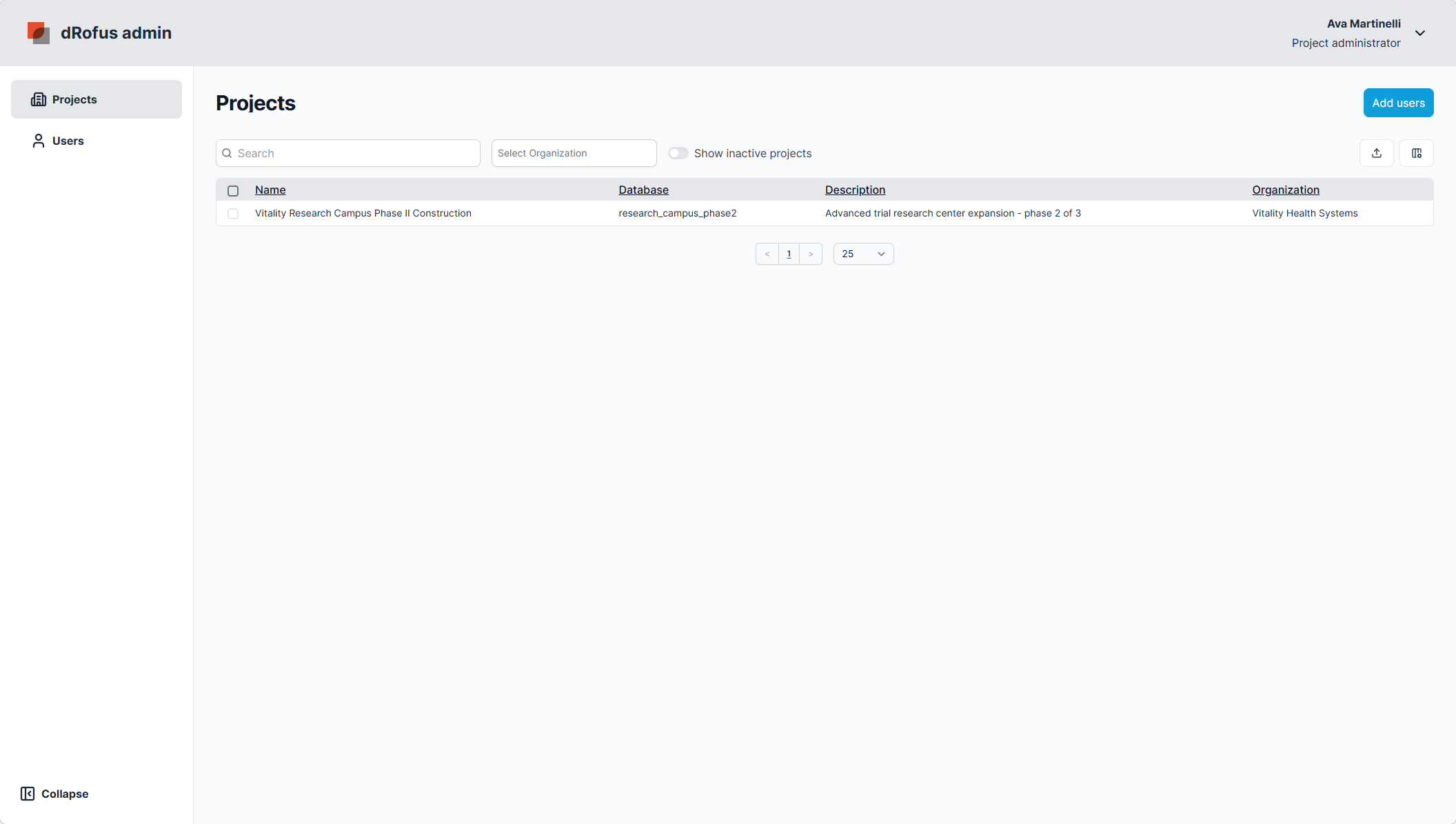
Task: Toggle Show inactive projects switch
Action: click(678, 153)
